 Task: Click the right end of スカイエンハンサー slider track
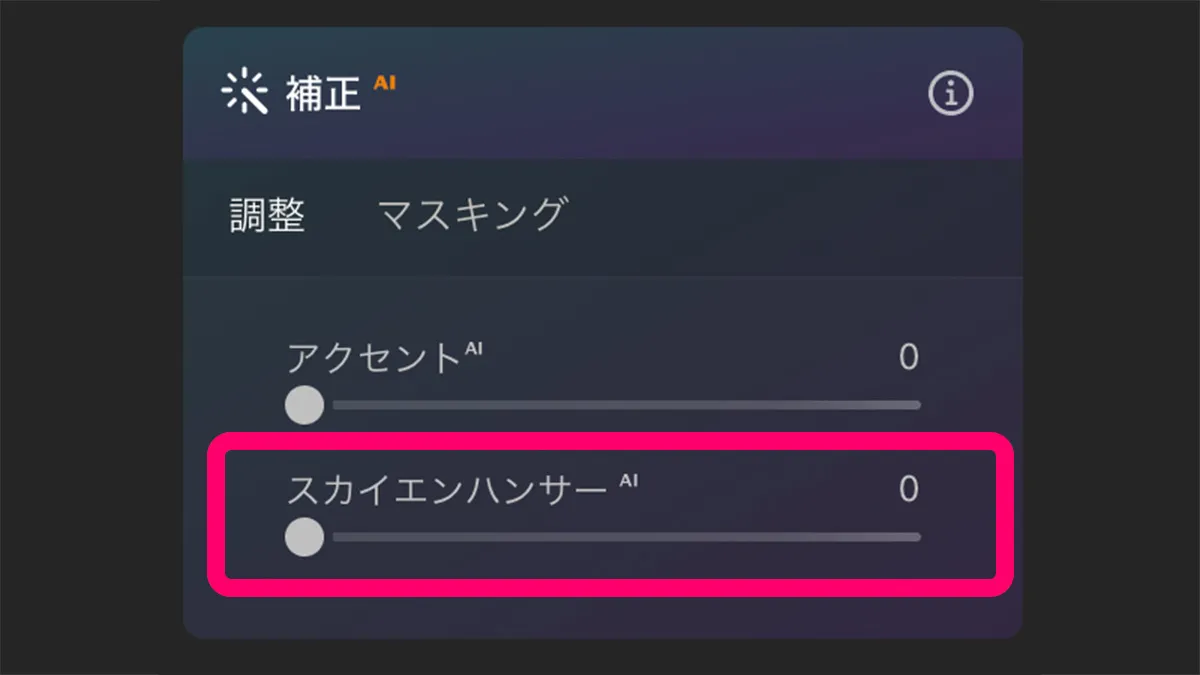[x=915, y=537]
